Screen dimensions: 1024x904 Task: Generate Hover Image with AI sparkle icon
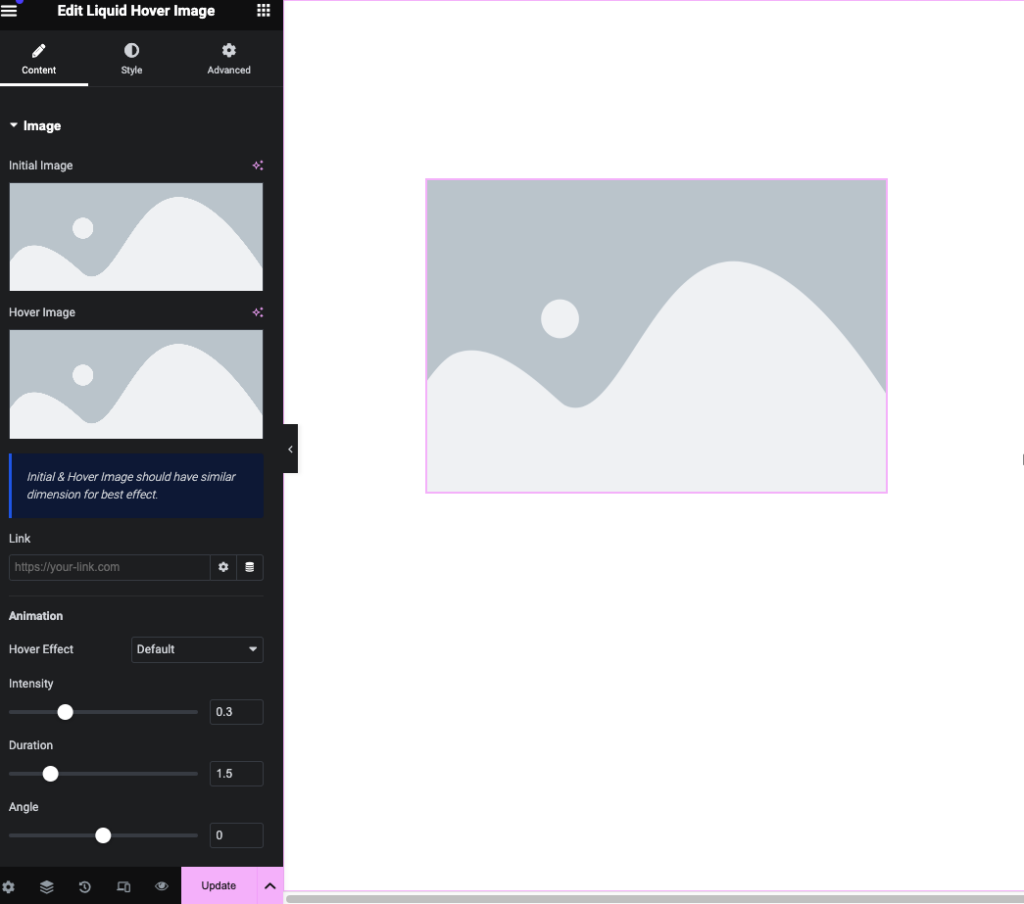point(257,312)
